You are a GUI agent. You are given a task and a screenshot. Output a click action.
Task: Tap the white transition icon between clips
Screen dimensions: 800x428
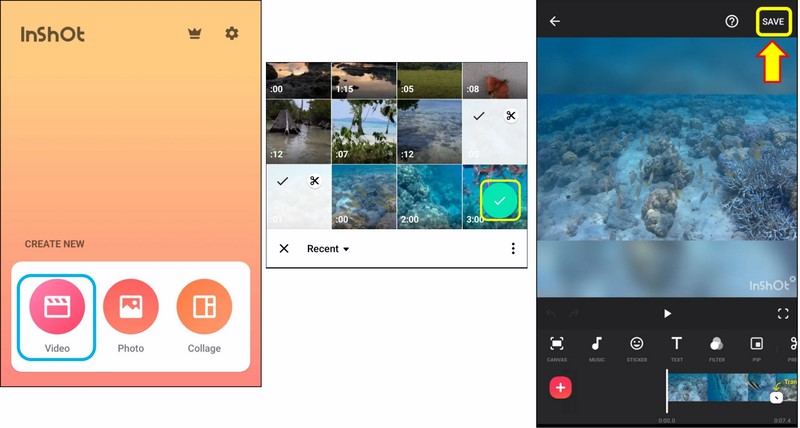(x=776, y=397)
